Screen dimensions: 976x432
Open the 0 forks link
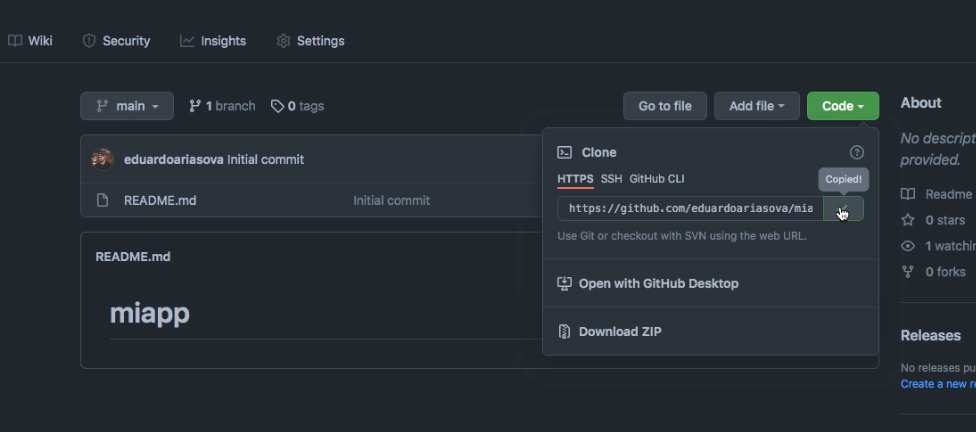click(945, 271)
